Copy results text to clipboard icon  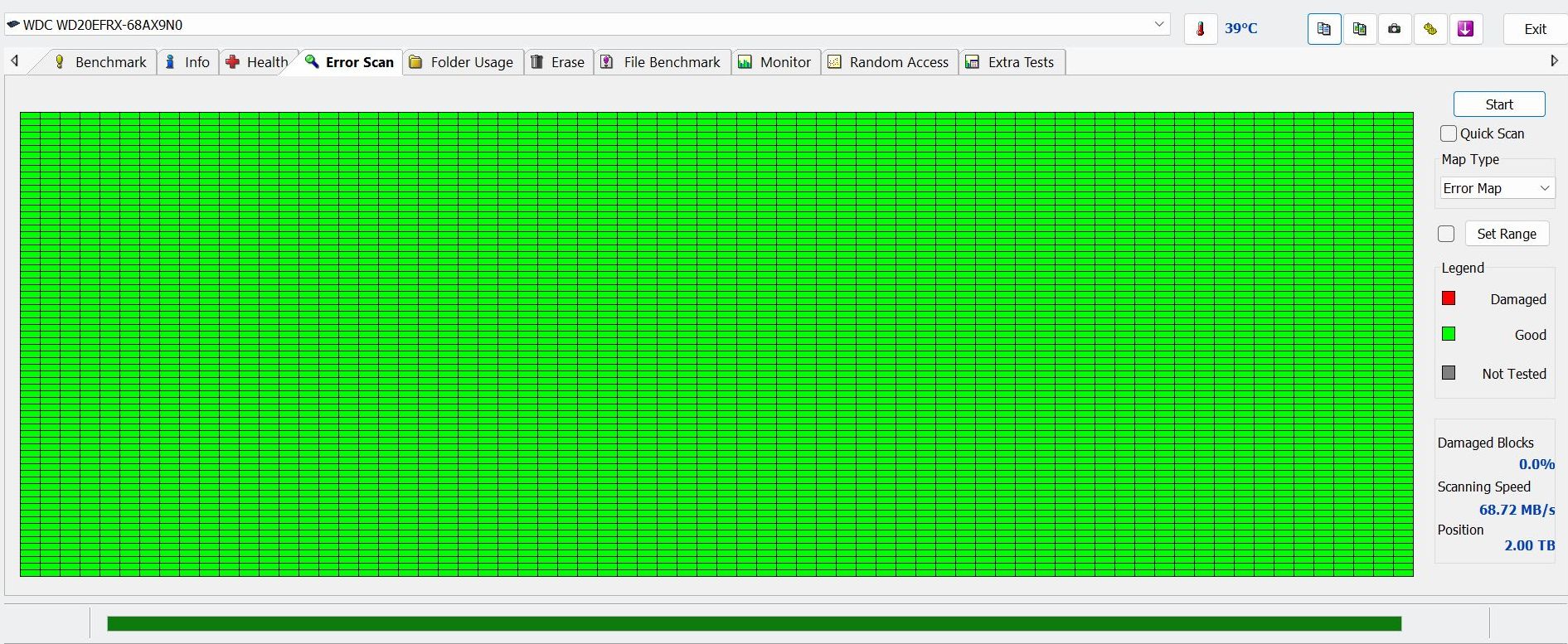(x=1324, y=29)
